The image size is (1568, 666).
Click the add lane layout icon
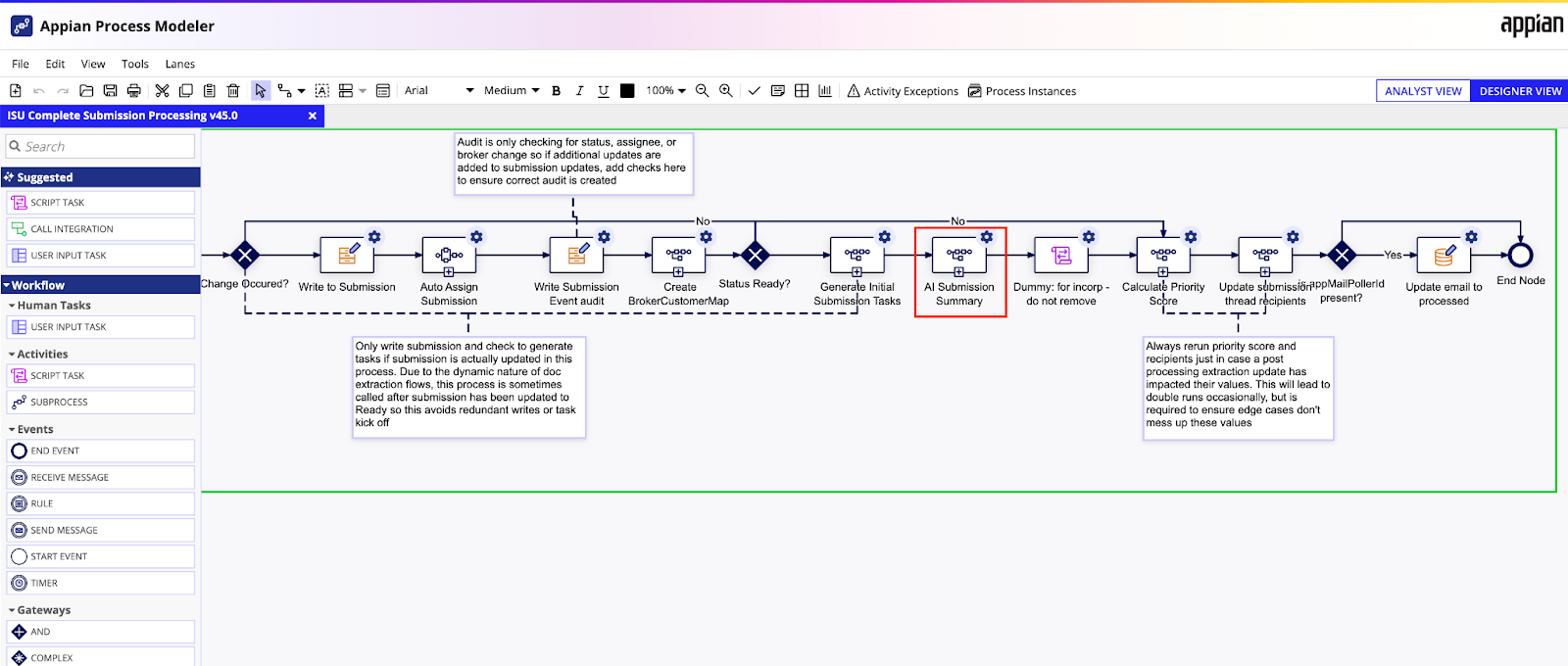[346, 91]
